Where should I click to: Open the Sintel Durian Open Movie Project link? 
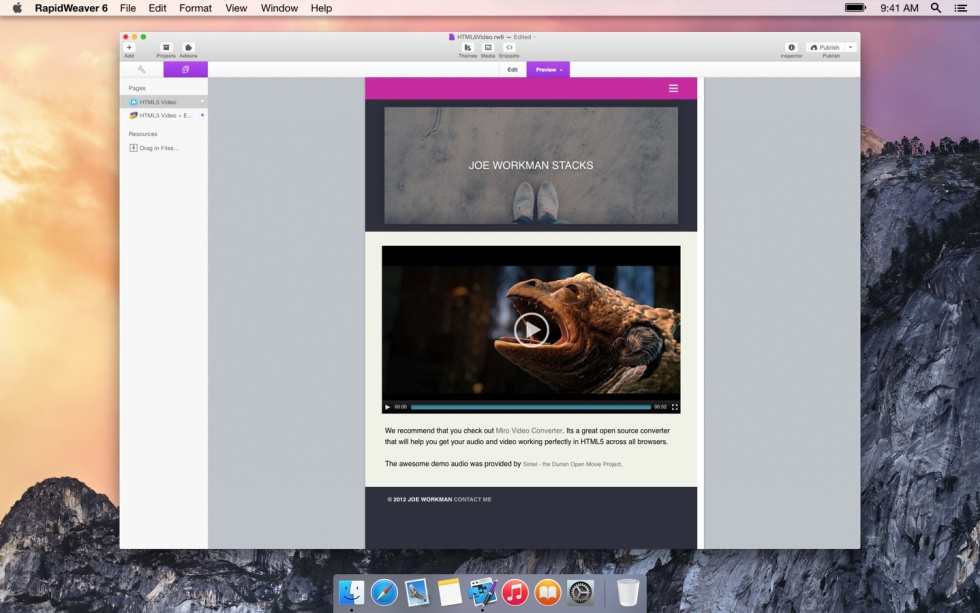572,464
